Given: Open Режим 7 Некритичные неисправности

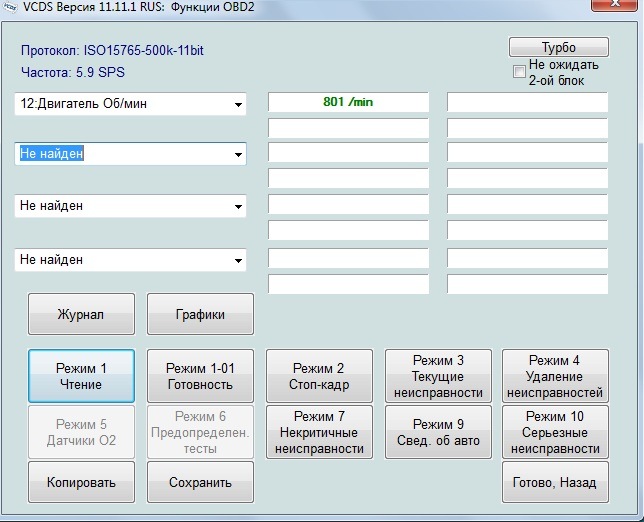Looking at the screenshot, I should point(320,432).
